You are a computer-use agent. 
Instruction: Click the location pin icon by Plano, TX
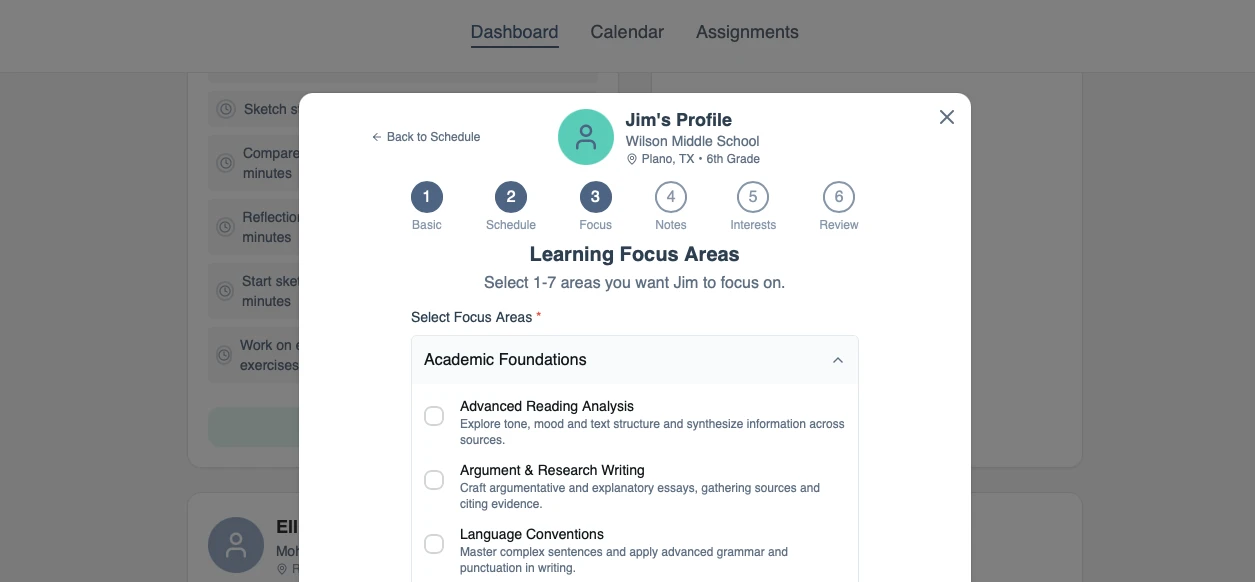pyautogui.click(x=632, y=159)
